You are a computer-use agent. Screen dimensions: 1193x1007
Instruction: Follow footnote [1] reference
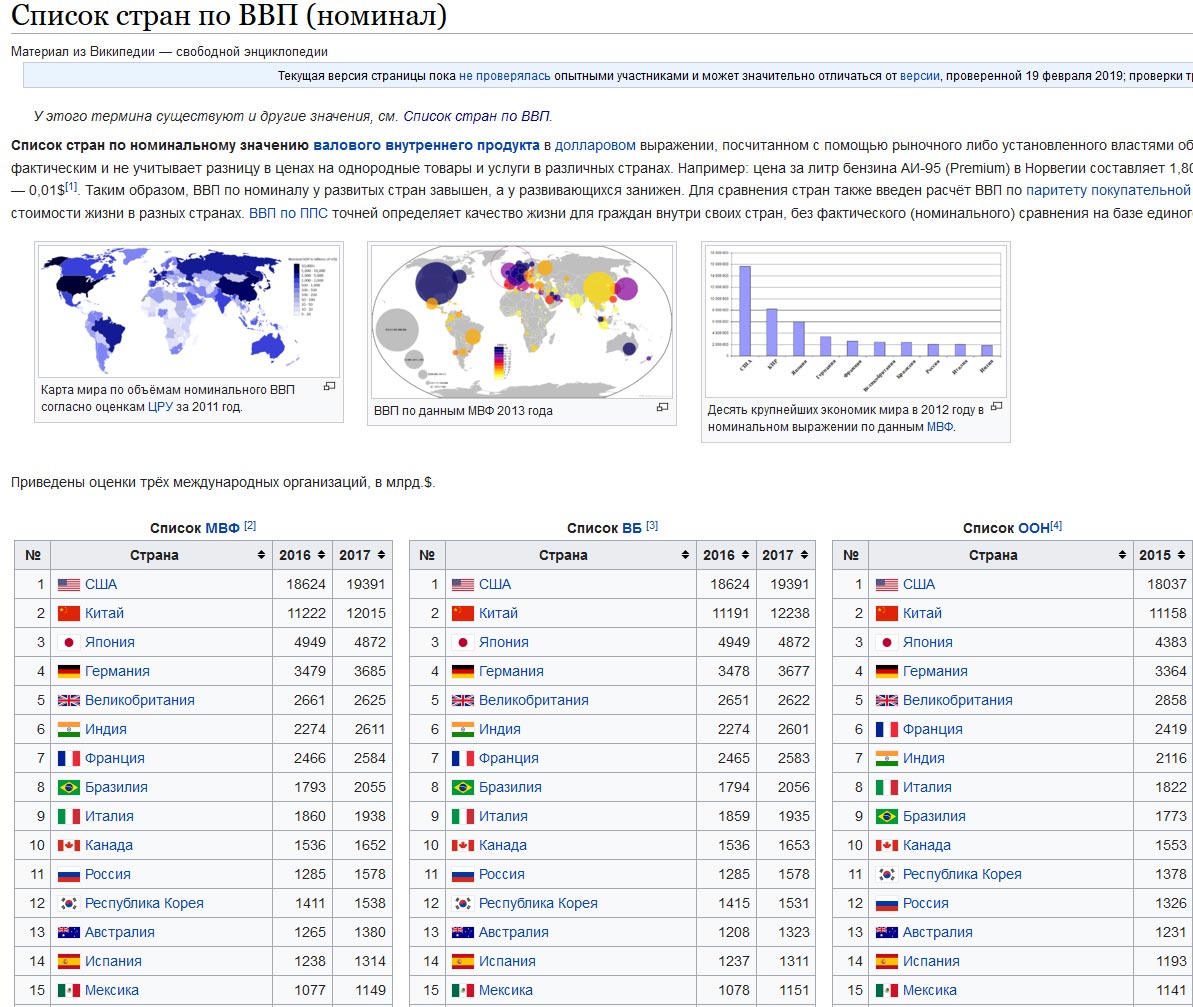click(71, 187)
